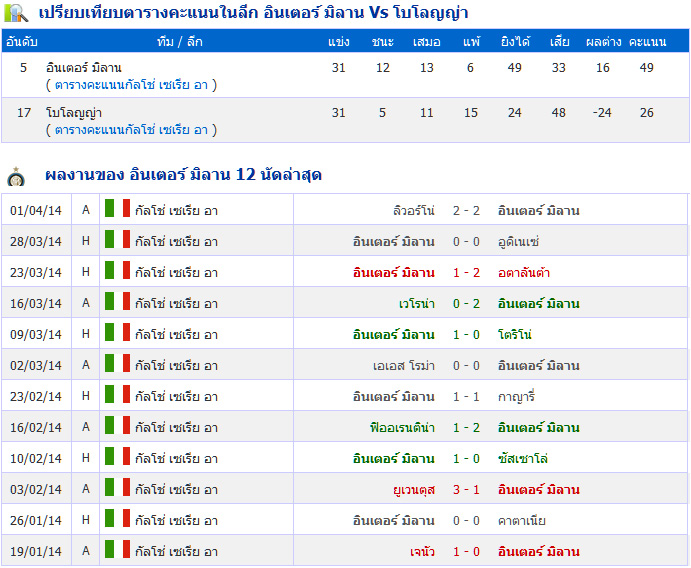Click the คะแนน column header
Screen dimensions: 691x568
point(647,42)
